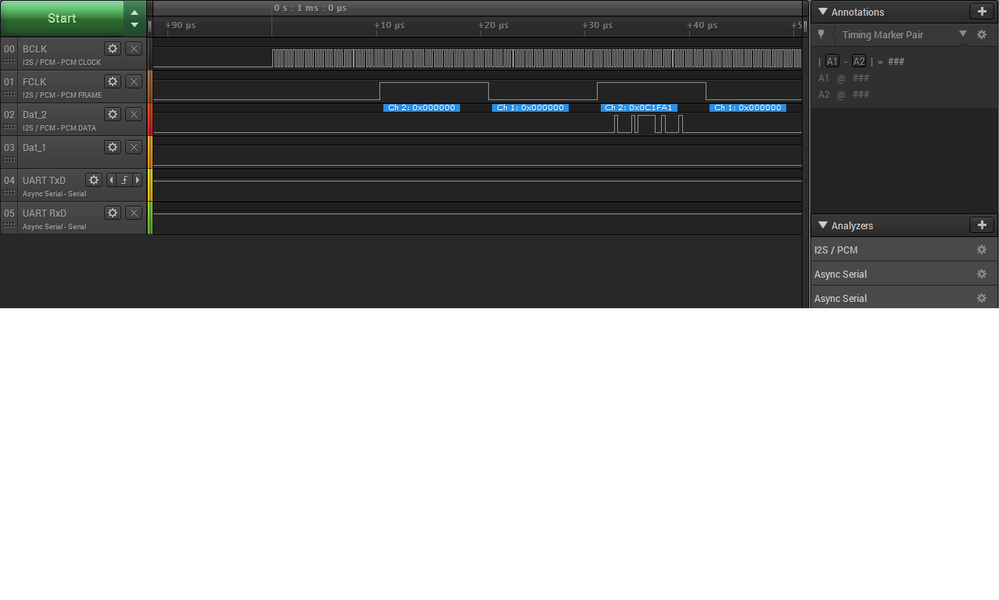Open I2S / PCM analyzer settings gear
Viewport: 999px width, 600px height.
(x=982, y=250)
